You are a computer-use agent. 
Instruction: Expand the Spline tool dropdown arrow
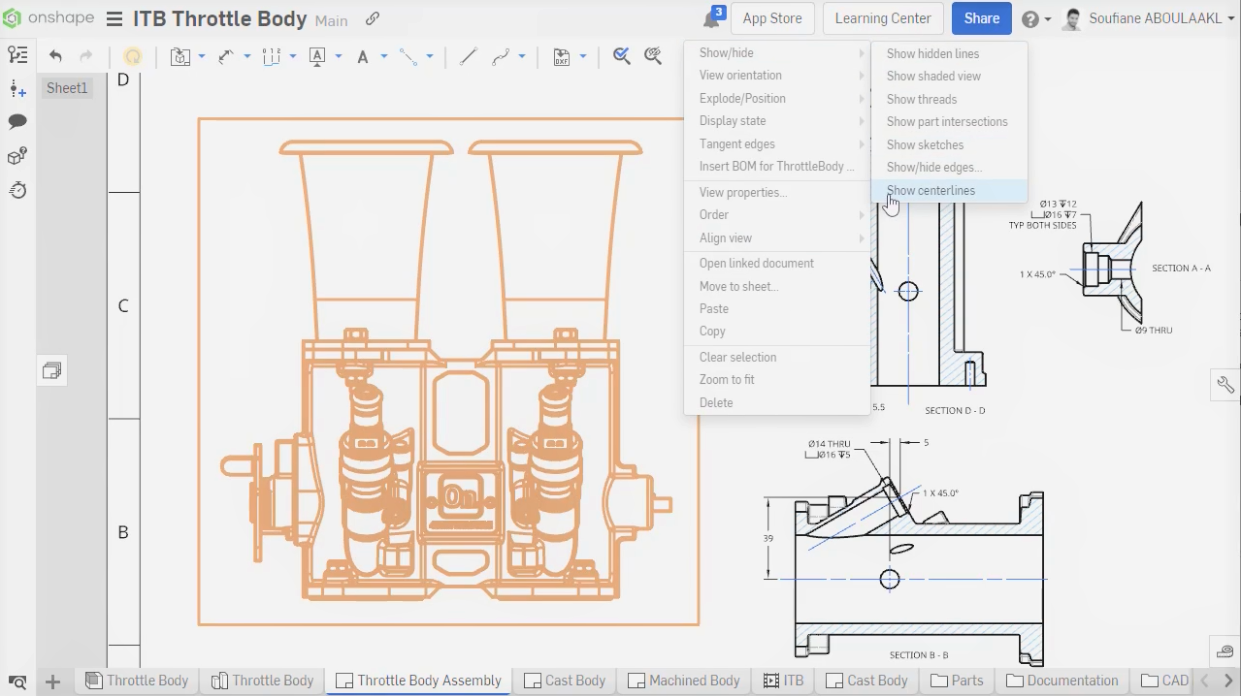(522, 57)
